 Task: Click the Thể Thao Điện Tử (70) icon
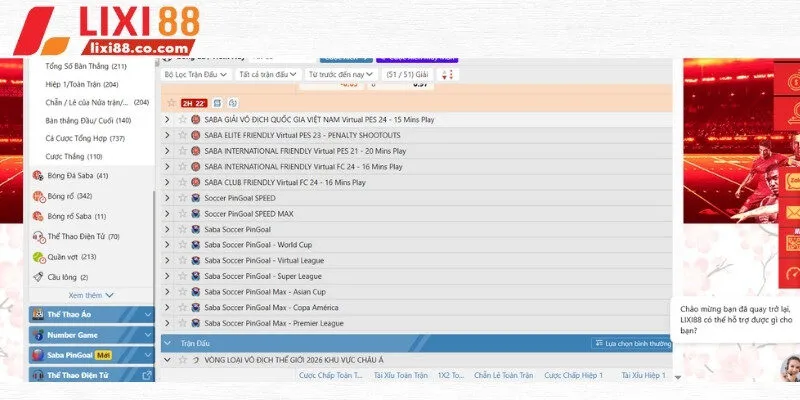38,236
